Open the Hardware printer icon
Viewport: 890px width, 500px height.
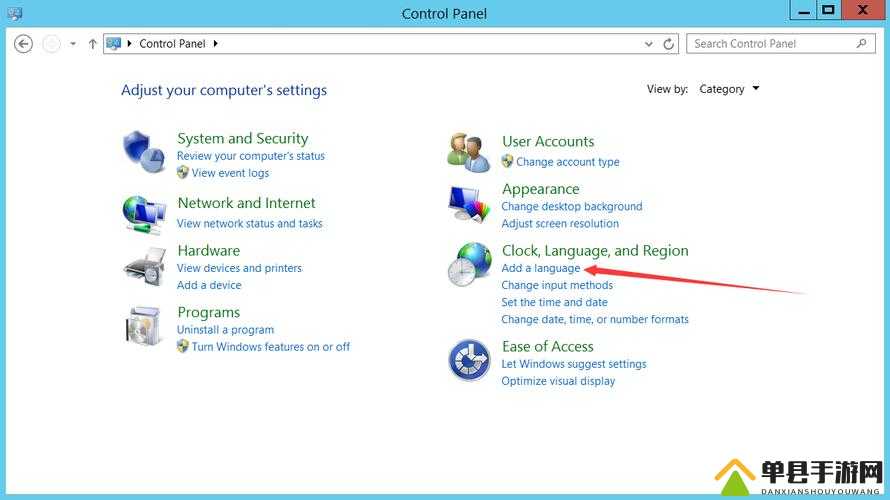pos(145,267)
